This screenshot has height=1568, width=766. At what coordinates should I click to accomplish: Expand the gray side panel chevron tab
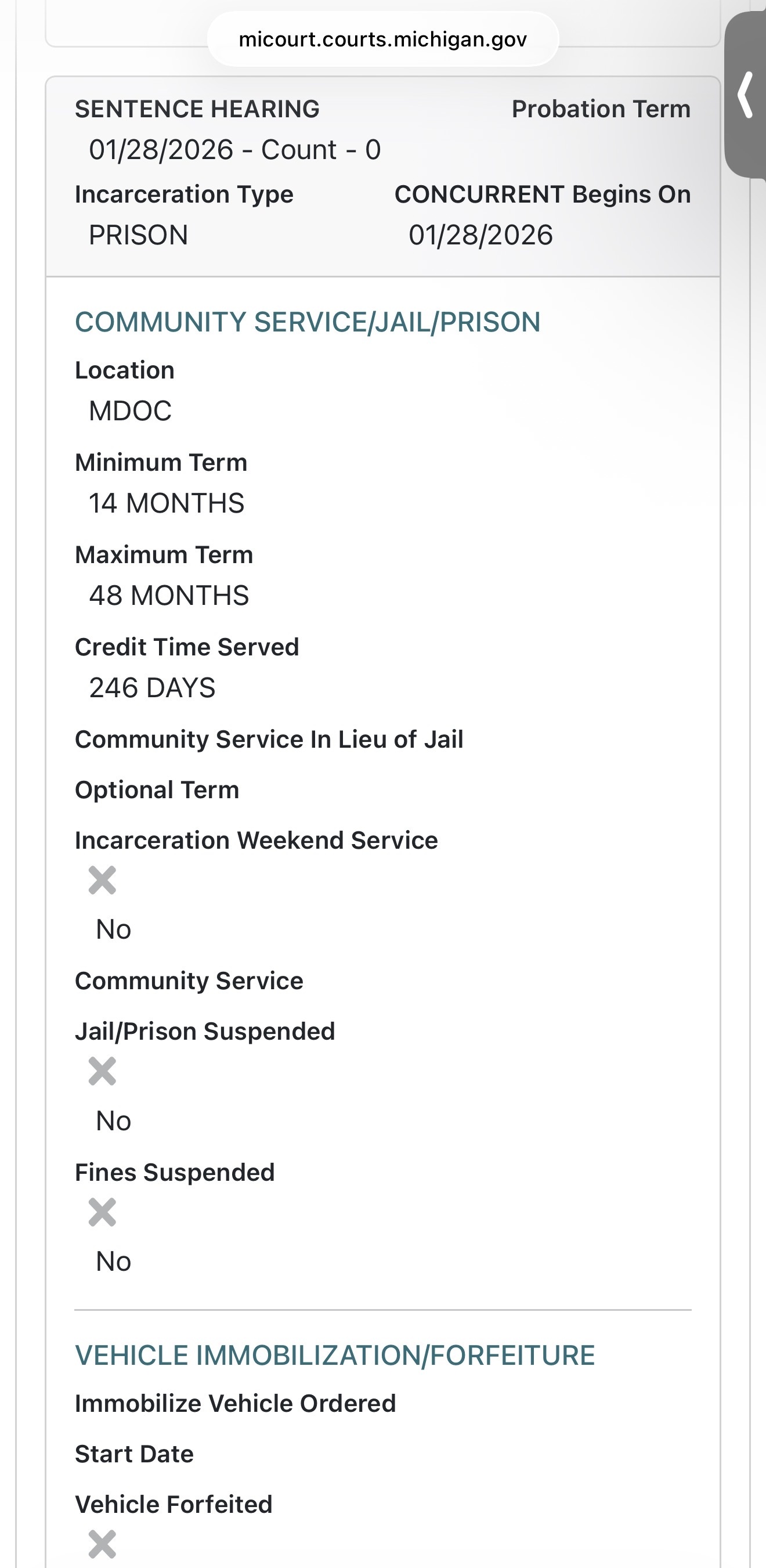(746, 95)
